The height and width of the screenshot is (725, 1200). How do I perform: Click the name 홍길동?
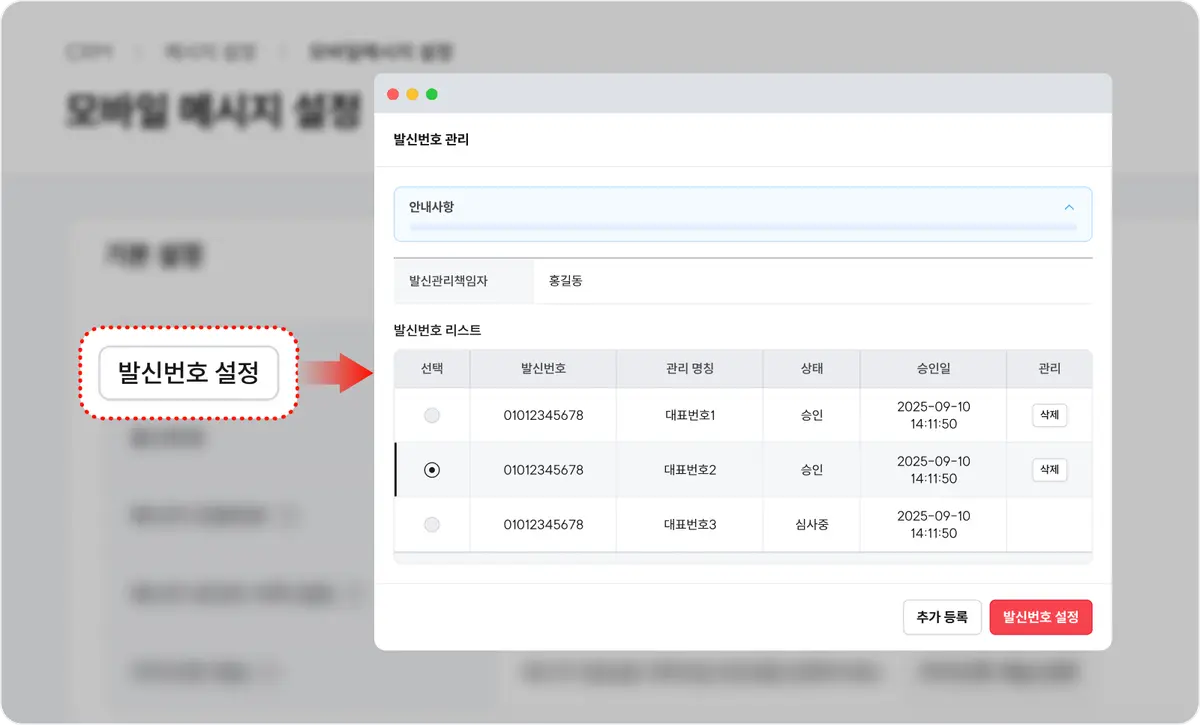click(566, 281)
